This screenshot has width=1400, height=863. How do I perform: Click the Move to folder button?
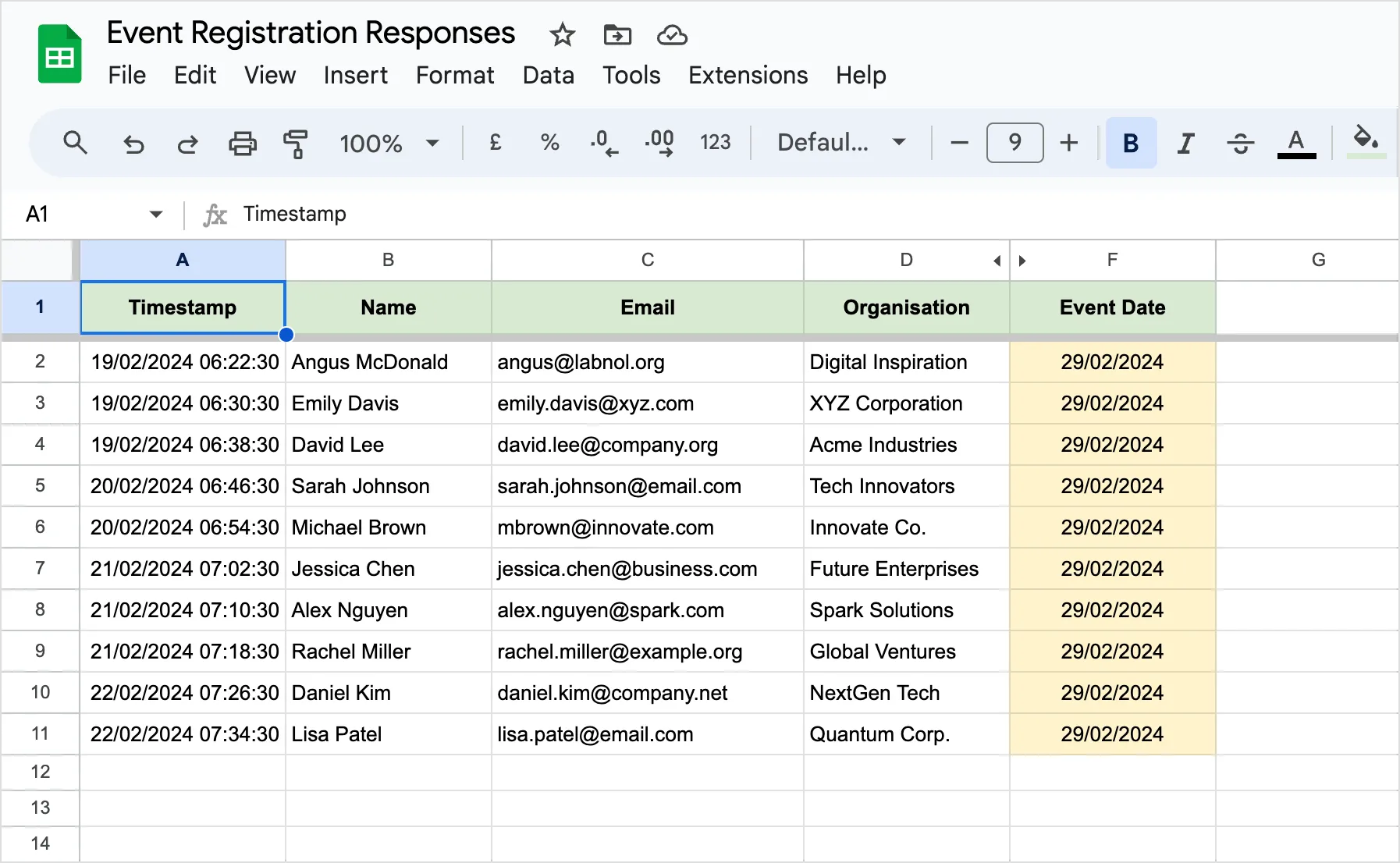pyautogui.click(x=616, y=35)
